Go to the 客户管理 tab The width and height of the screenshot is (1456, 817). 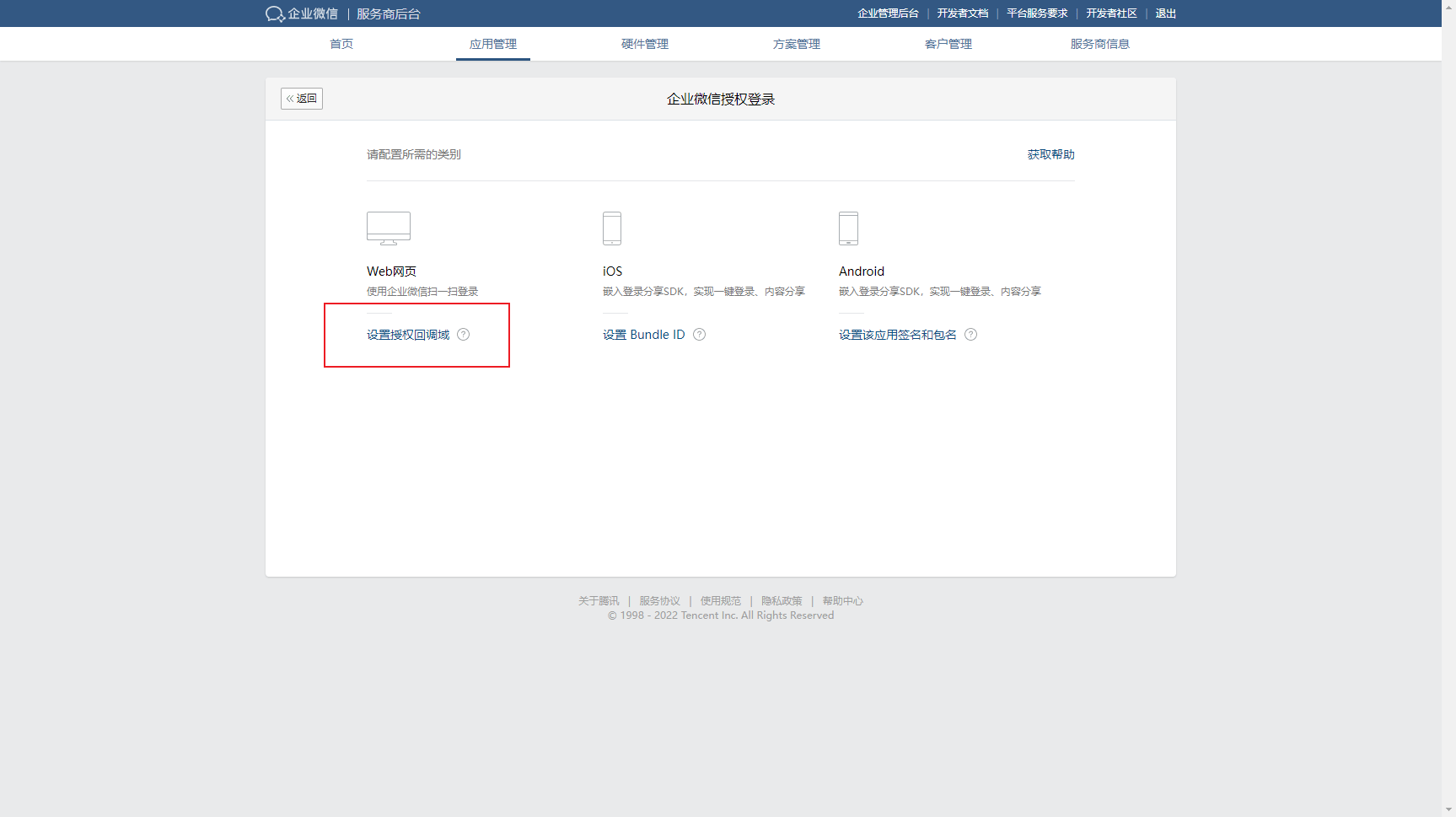pyautogui.click(x=948, y=44)
